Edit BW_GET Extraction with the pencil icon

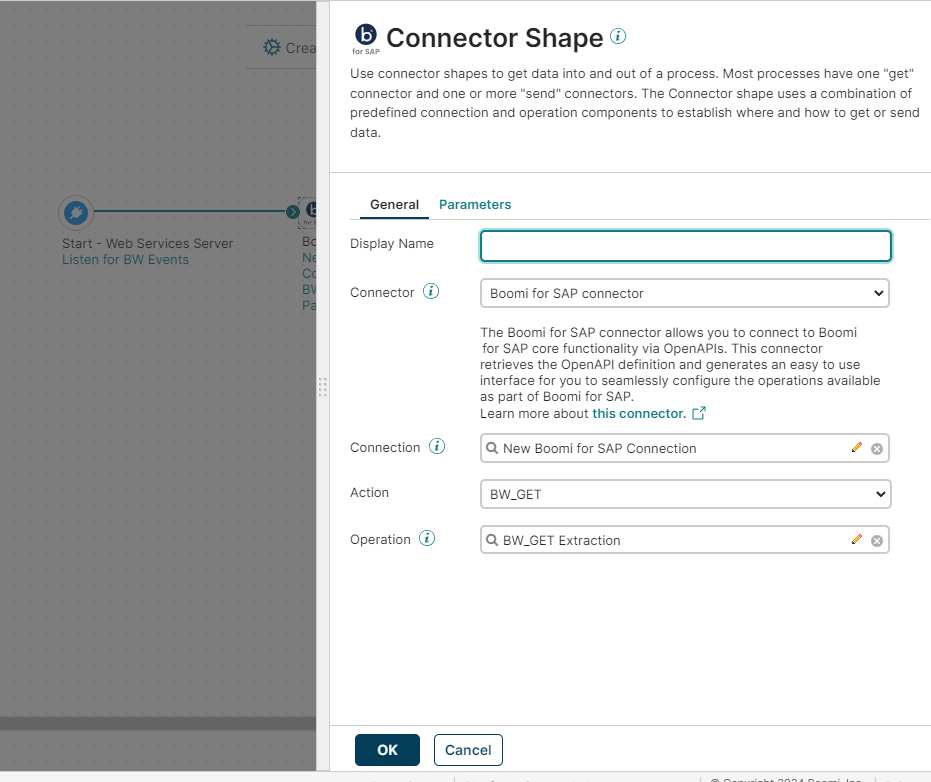coord(857,539)
